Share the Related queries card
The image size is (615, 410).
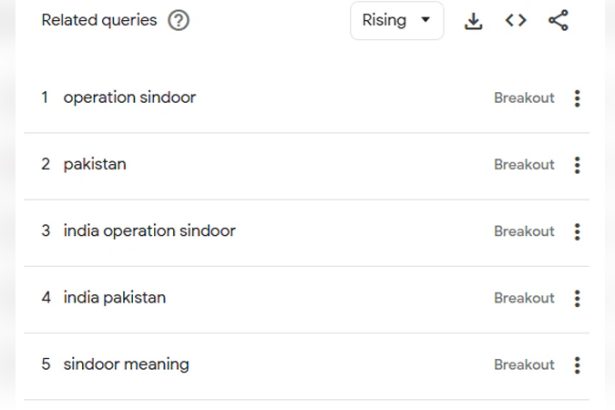tap(558, 20)
